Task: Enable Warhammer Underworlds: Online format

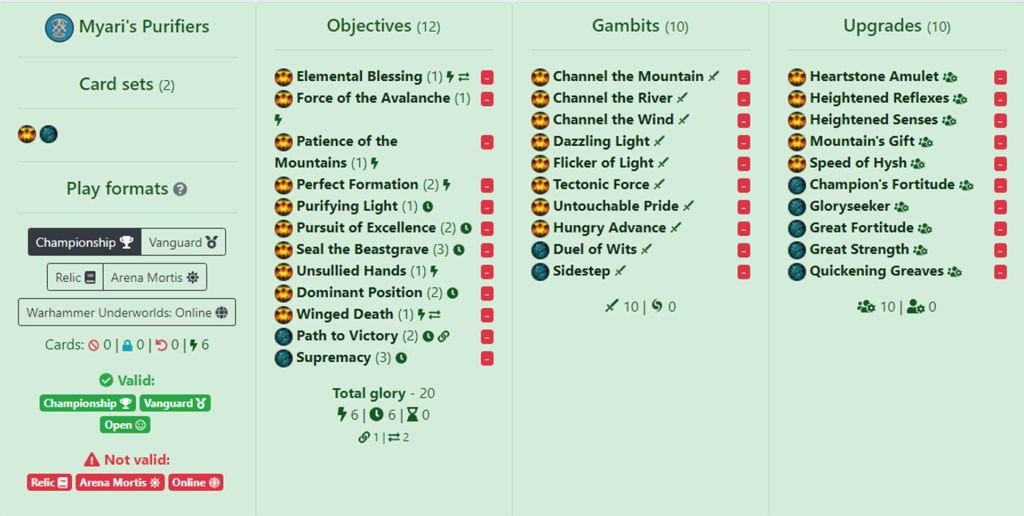Action: pyautogui.click(x=127, y=312)
